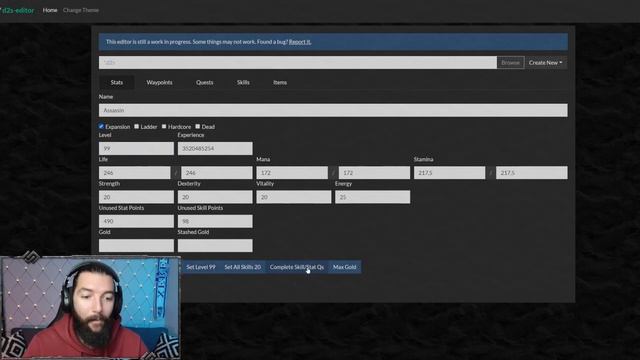Click the maximum Stamina value field
Image resolution: width=640 pixels, height=360 pixels.
click(532, 173)
